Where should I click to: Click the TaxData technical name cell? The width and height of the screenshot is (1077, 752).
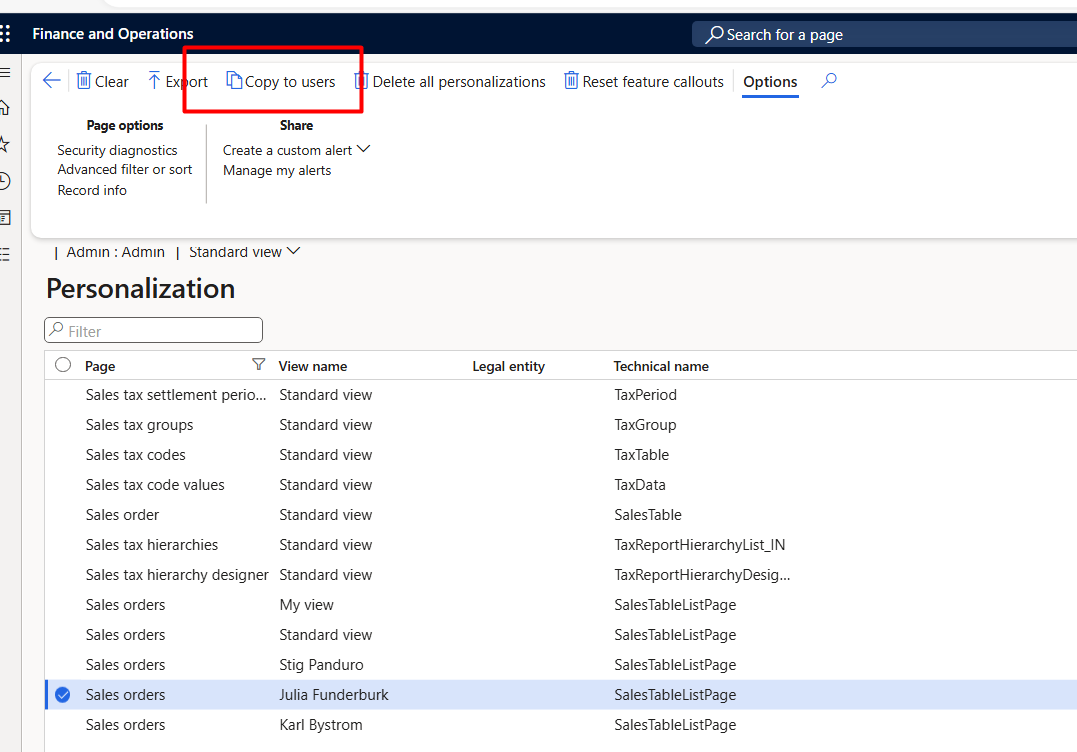pyautogui.click(x=639, y=485)
